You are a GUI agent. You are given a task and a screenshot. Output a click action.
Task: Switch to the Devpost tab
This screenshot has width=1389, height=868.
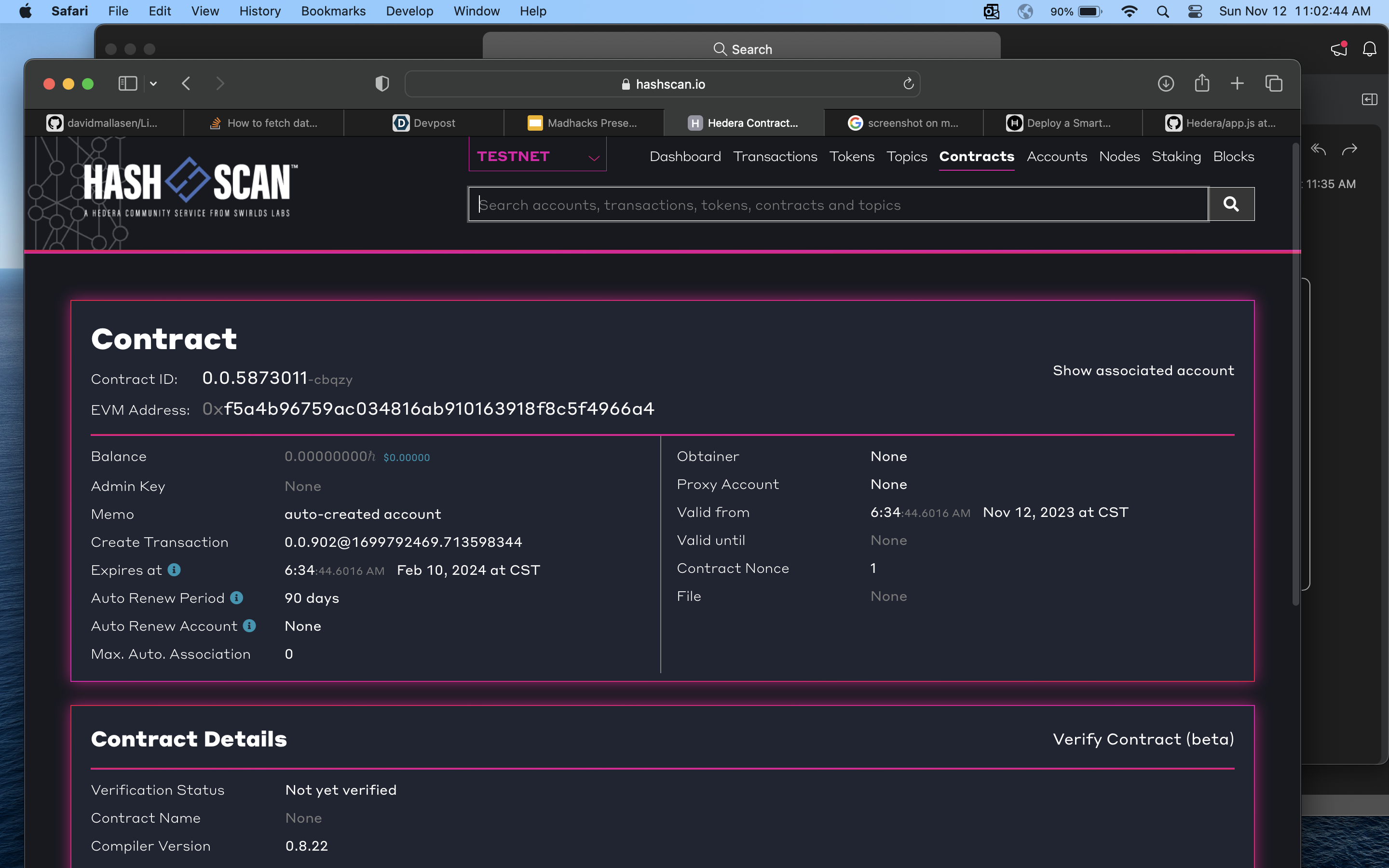tap(423, 123)
